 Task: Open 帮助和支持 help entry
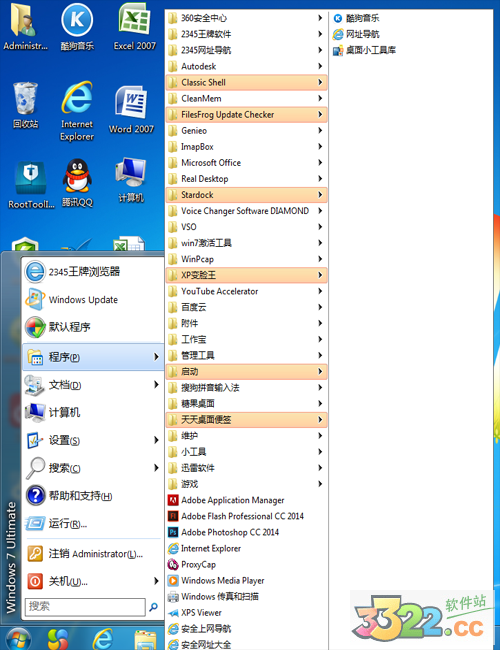coord(93,496)
